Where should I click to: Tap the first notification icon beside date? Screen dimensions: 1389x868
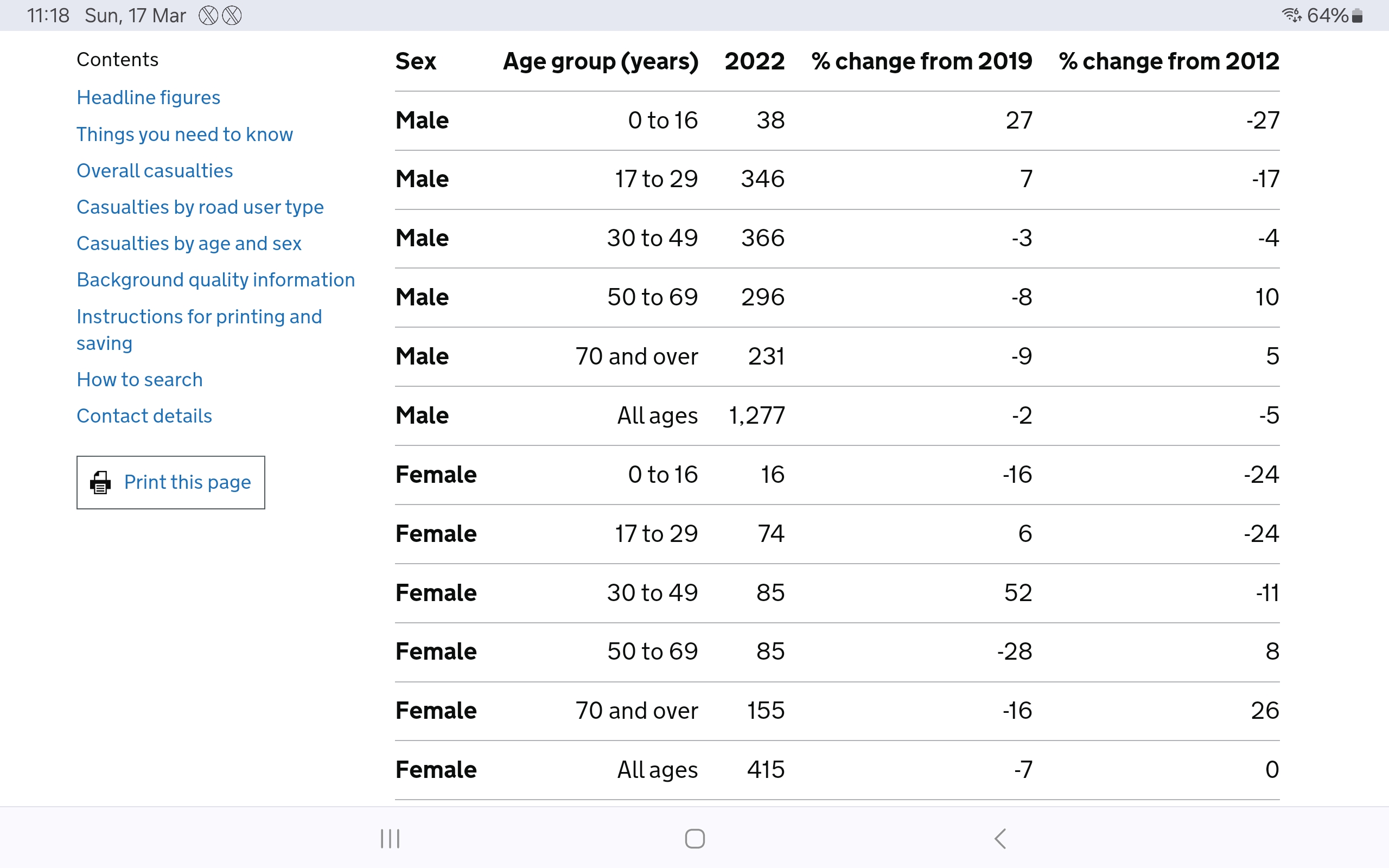(208, 16)
